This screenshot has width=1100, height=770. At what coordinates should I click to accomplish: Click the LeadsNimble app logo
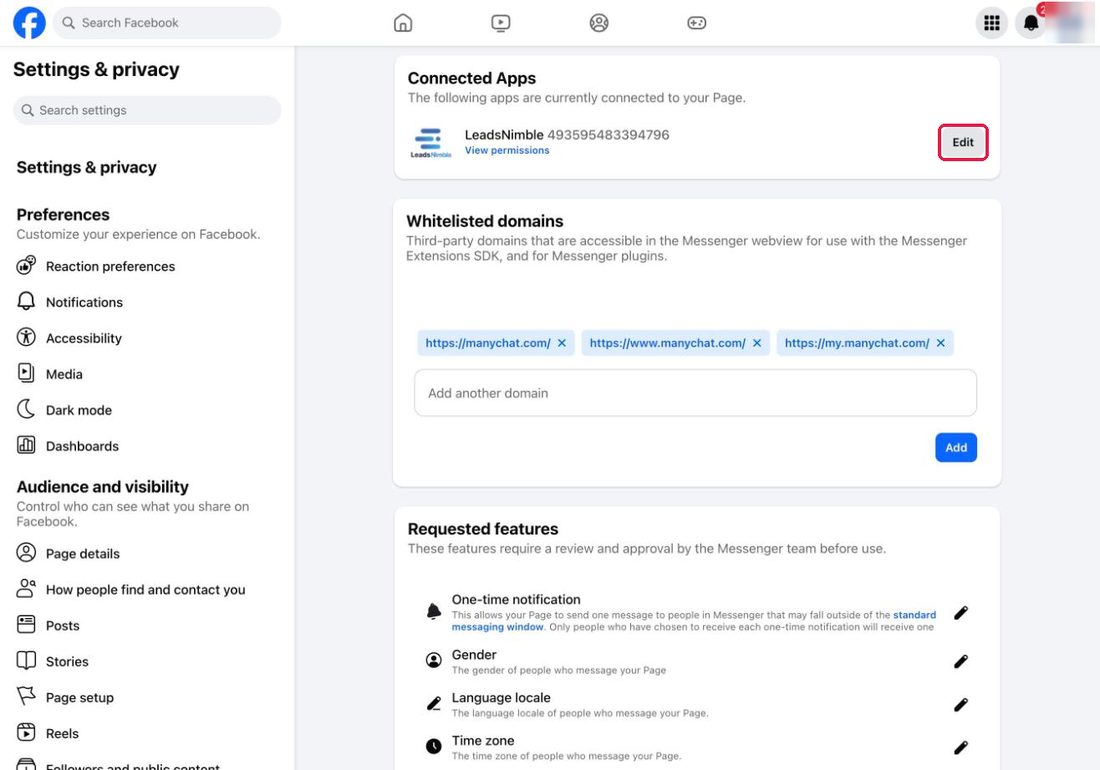(431, 143)
